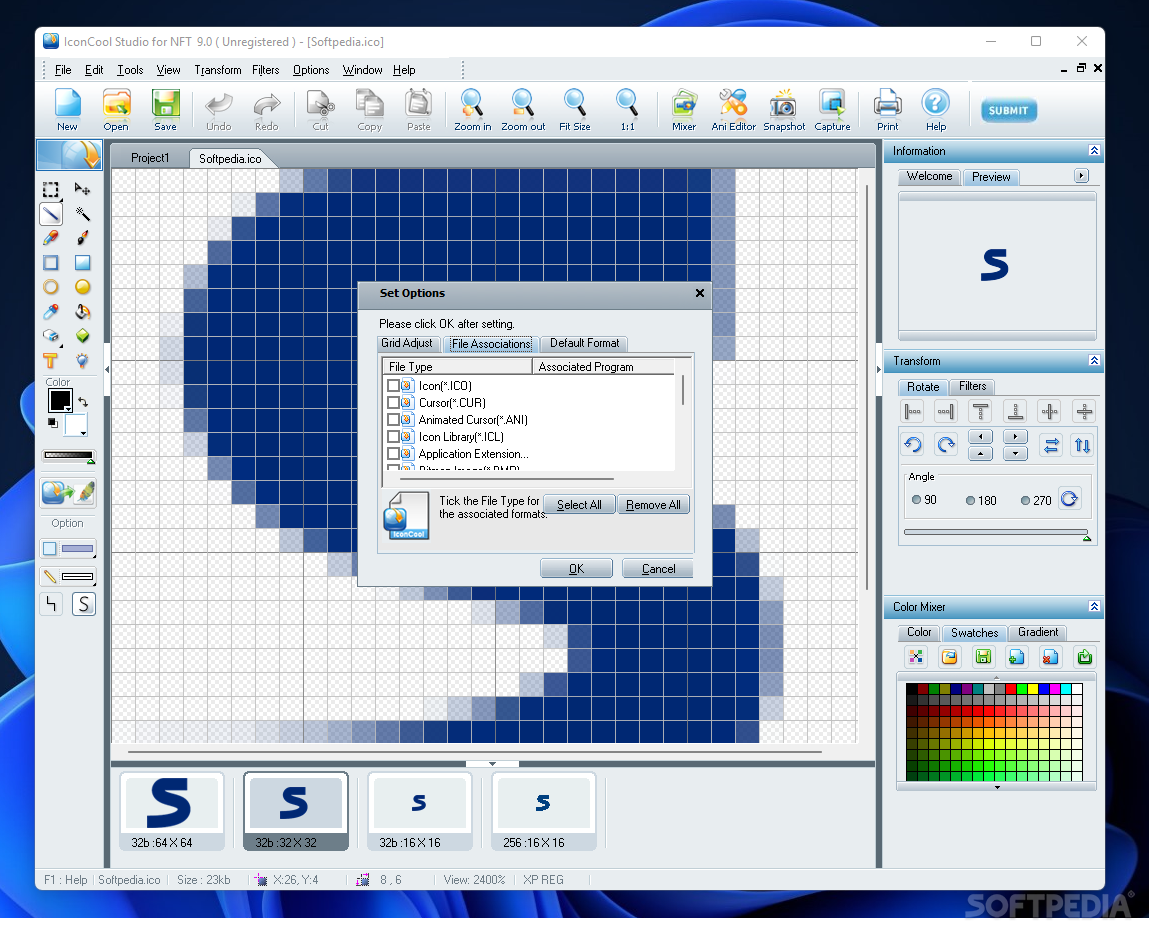The height and width of the screenshot is (933, 1150).
Task: Click the Remove All button
Action: pos(653,505)
